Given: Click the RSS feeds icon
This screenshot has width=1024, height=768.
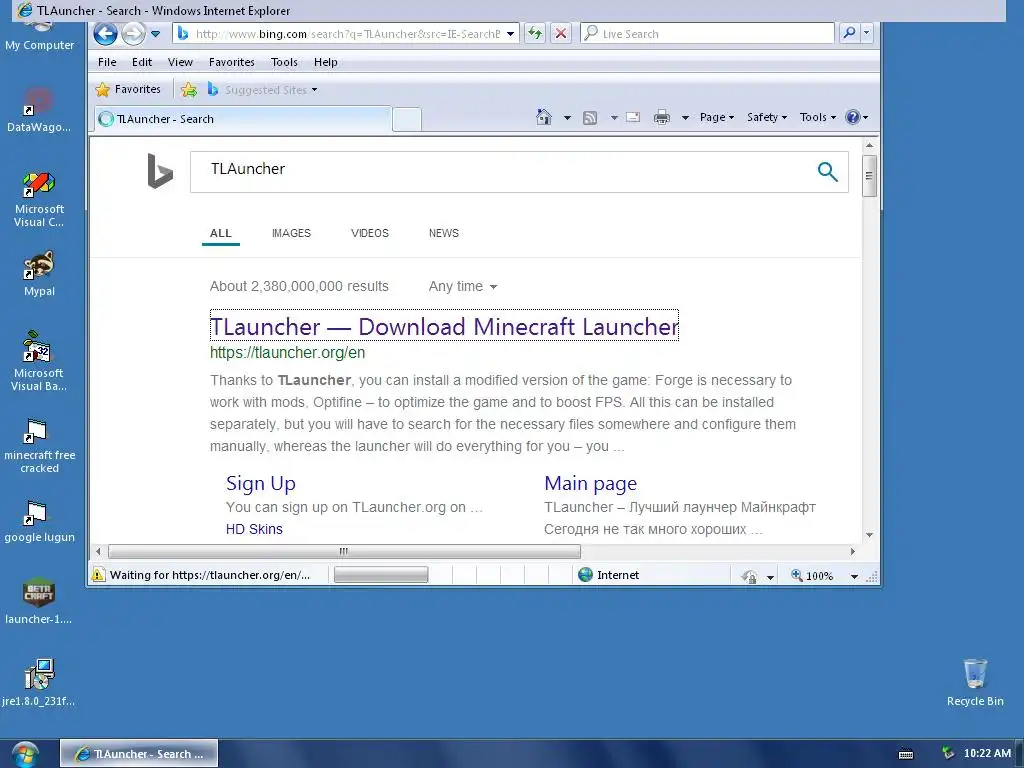Looking at the screenshot, I should [590, 118].
